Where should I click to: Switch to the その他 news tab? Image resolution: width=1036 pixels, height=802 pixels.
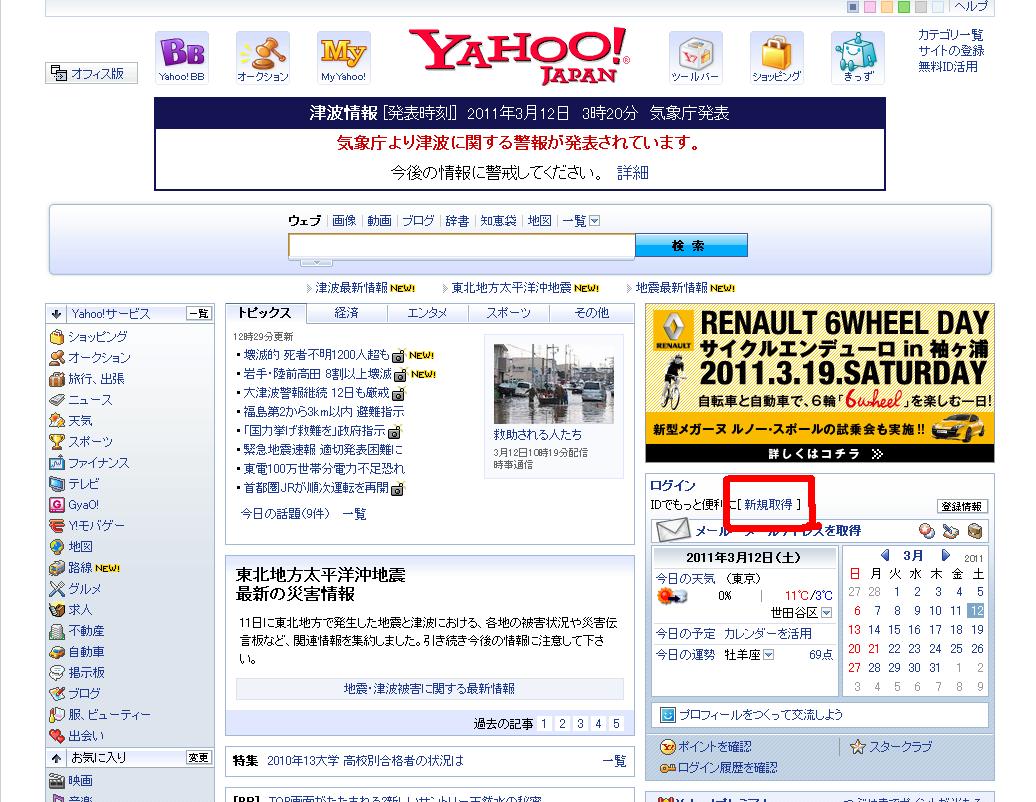(x=591, y=313)
